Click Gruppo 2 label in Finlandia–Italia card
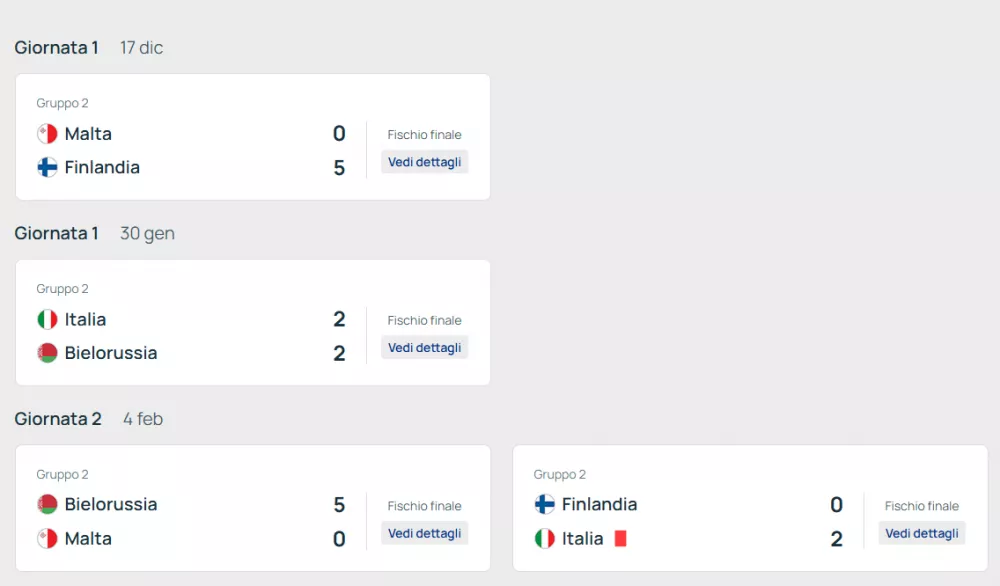The width and height of the screenshot is (1000, 586). pyautogui.click(x=560, y=475)
